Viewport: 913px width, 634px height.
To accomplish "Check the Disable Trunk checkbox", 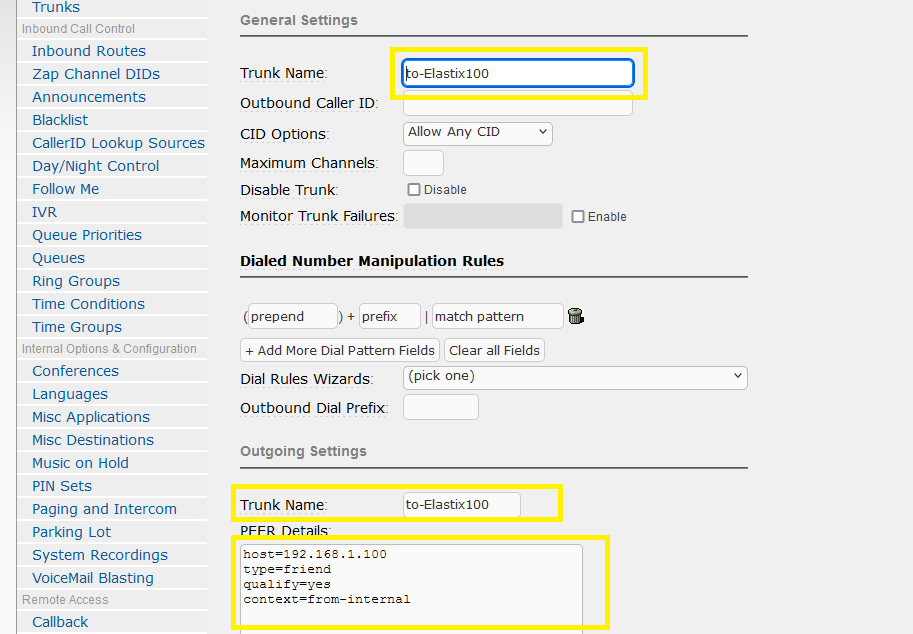I will 414,189.
